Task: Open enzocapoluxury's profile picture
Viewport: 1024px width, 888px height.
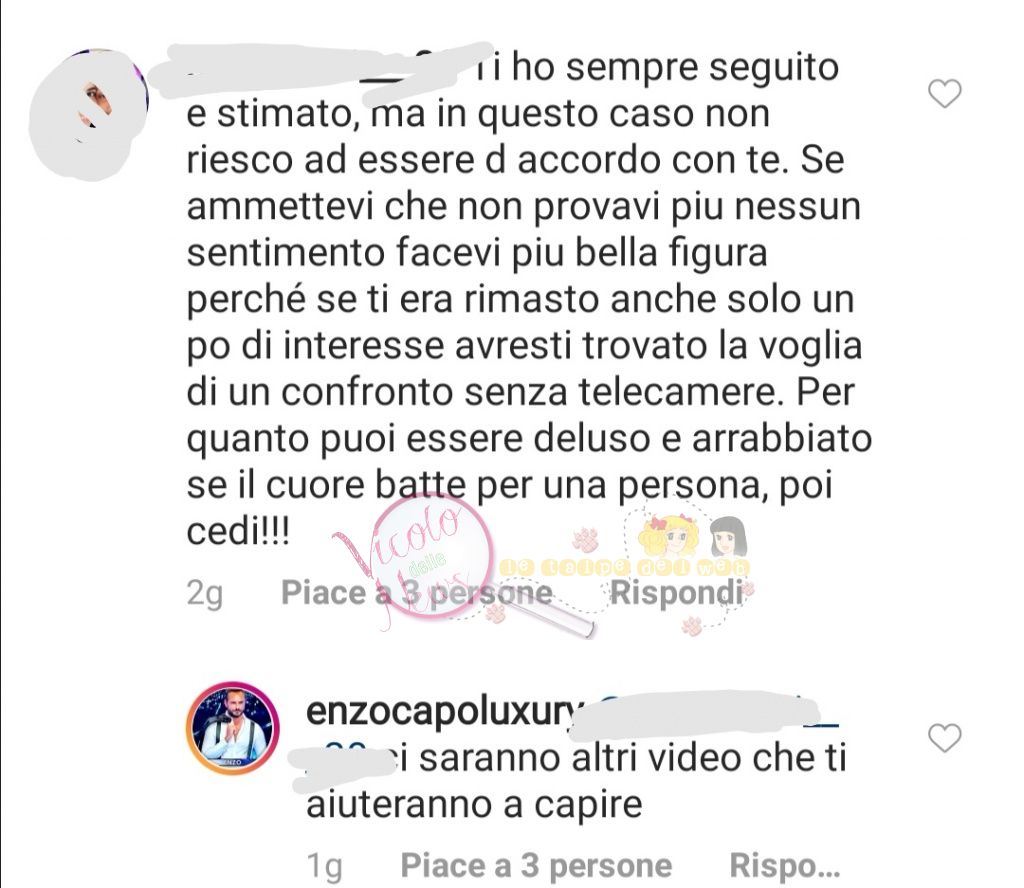Action: coord(232,727)
